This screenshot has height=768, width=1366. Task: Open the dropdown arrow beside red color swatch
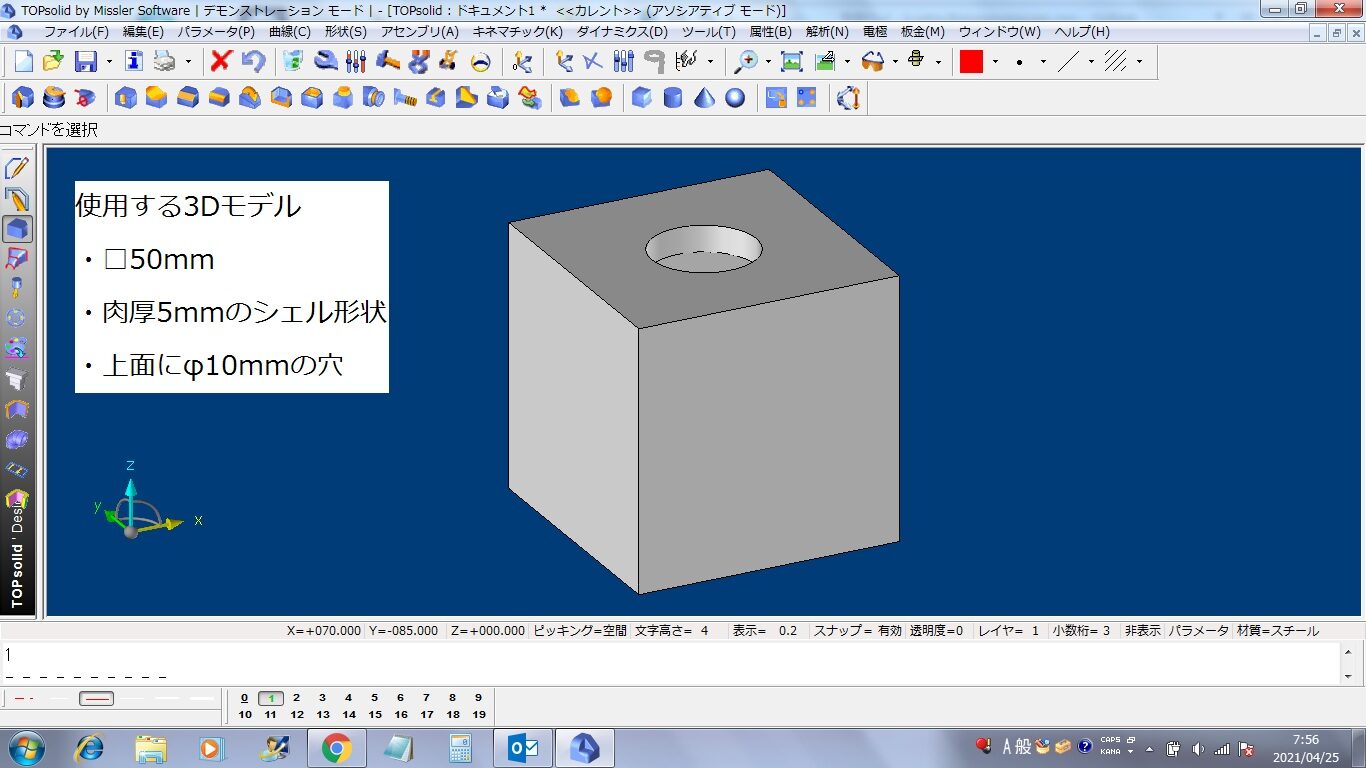pyautogui.click(x=995, y=62)
